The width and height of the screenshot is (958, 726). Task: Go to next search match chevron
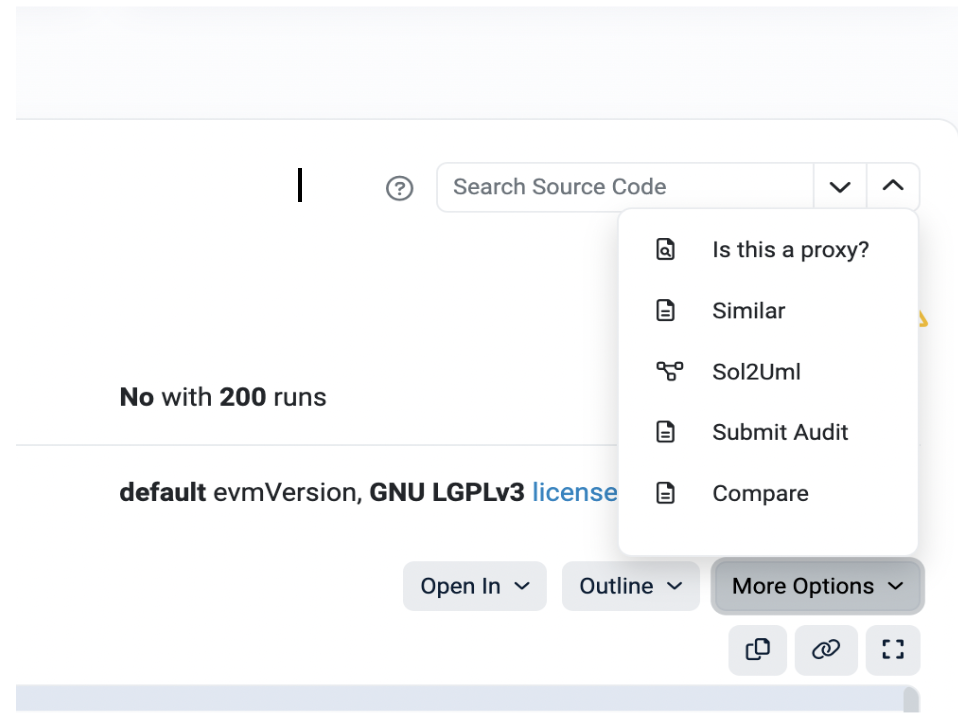(840, 187)
